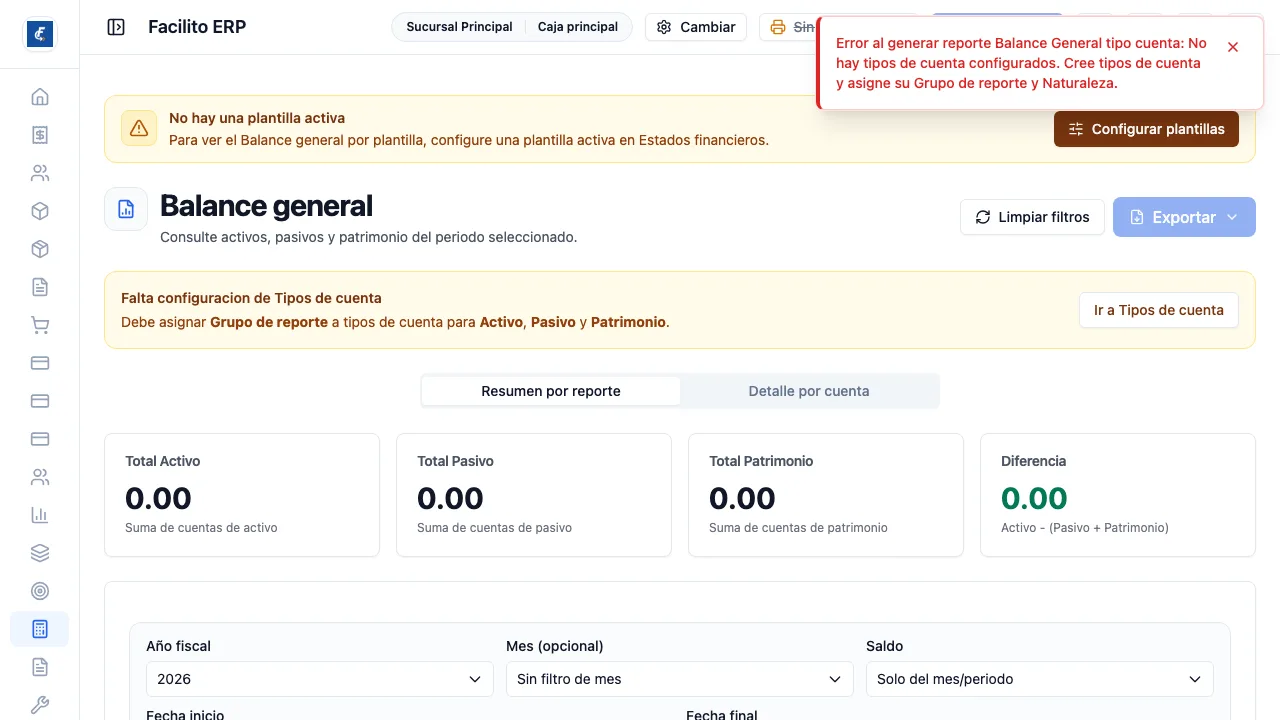Open the stacked layers sidebar icon
This screenshot has height=720, width=1280.
pos(40,553)
